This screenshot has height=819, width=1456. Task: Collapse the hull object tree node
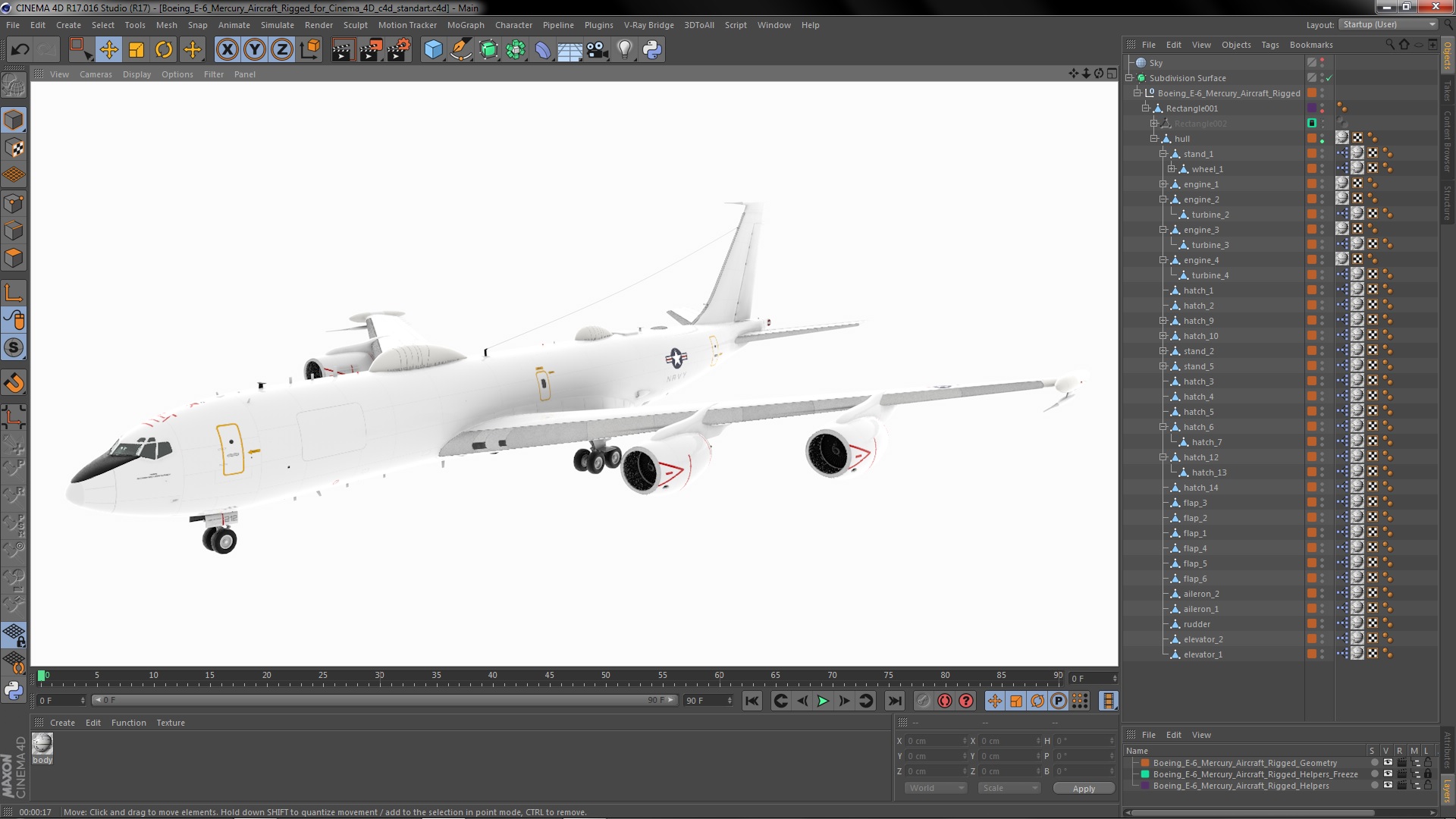(x=1153, y=139)
